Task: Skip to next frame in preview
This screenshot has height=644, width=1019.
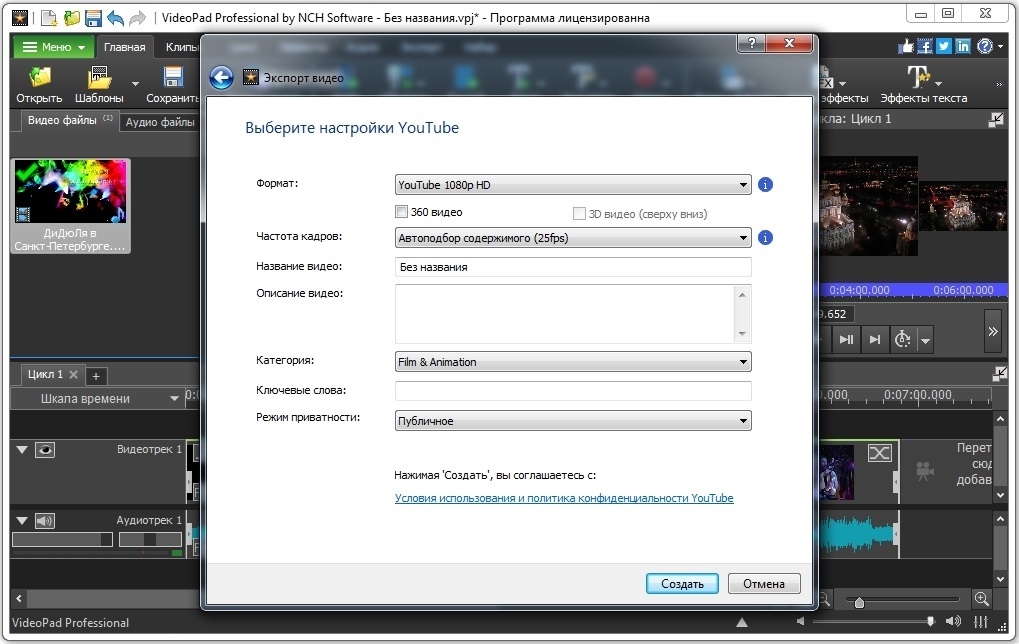Action: click(846, 339)
